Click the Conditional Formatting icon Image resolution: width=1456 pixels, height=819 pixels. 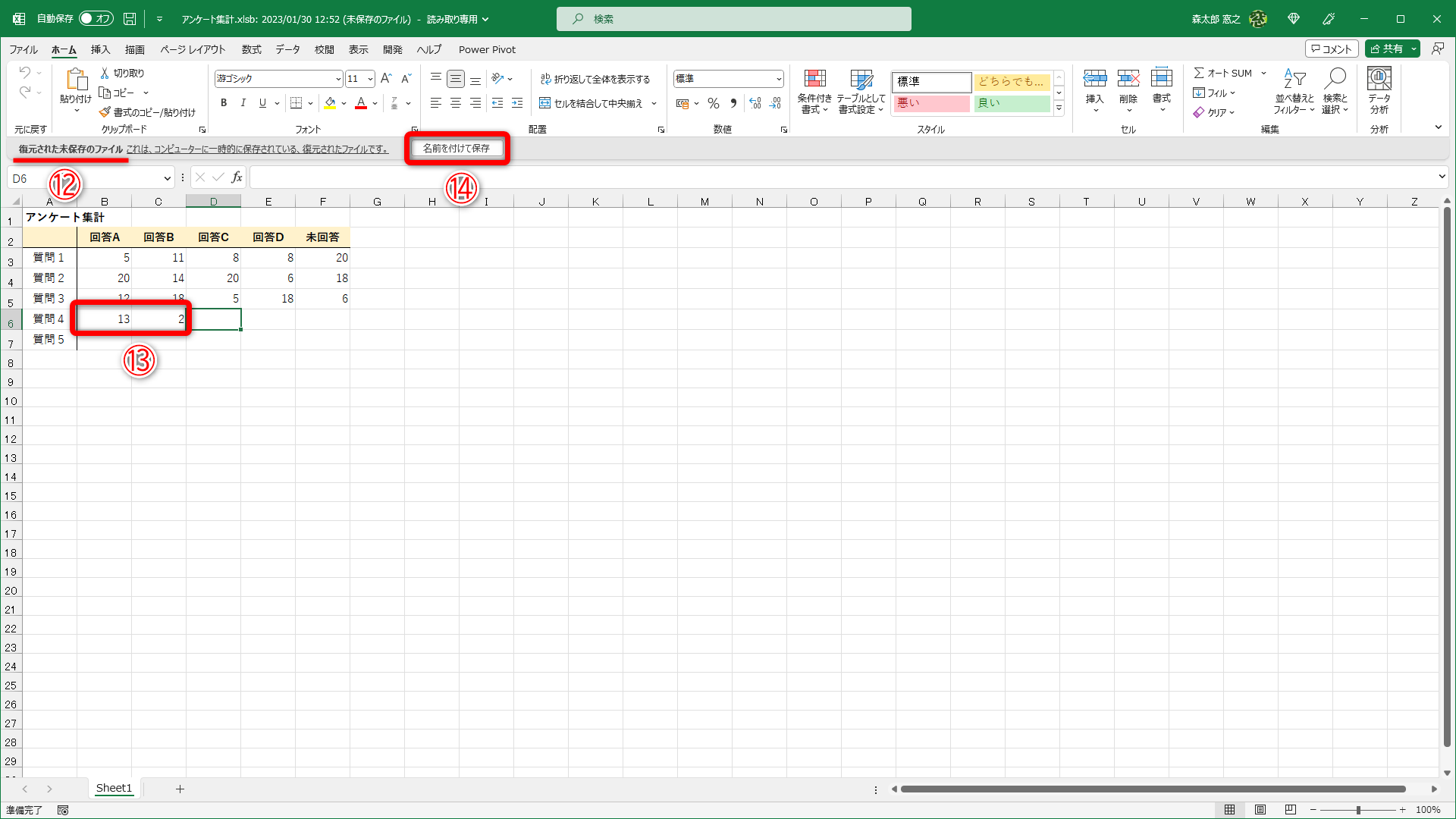pyautogui.click(x=814, y=79)
